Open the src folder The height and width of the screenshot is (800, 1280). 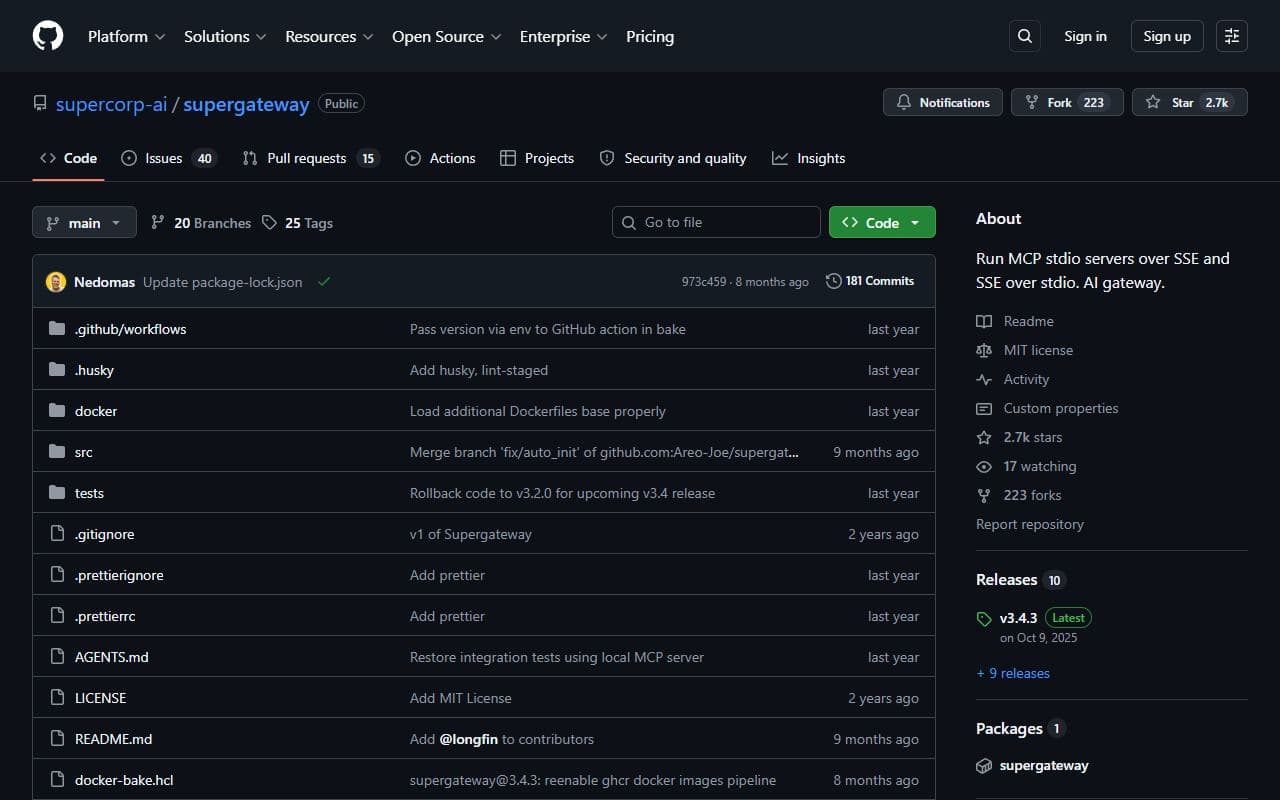click(x=84, y=452)
